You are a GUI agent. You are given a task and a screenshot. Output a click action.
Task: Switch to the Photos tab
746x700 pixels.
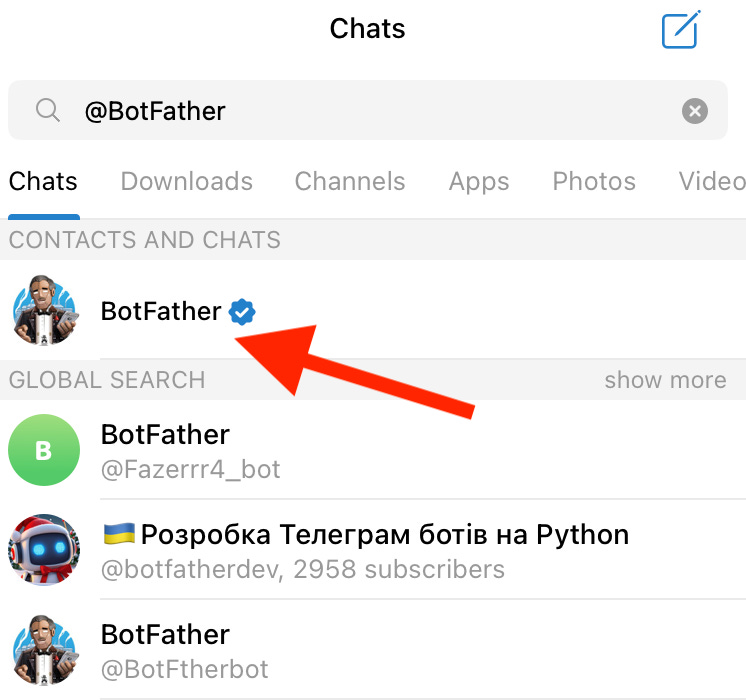tap(594, 181)
